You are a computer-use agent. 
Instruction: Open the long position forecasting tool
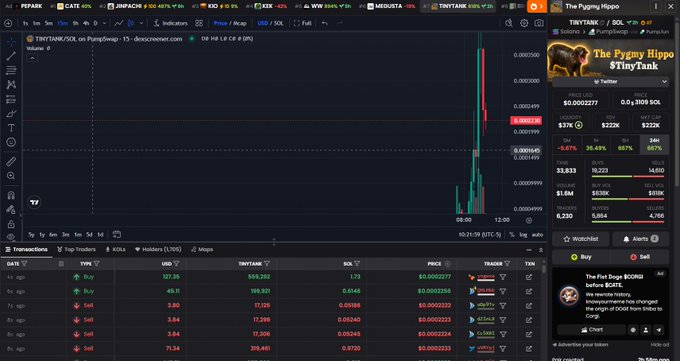(x=11, y=99)
